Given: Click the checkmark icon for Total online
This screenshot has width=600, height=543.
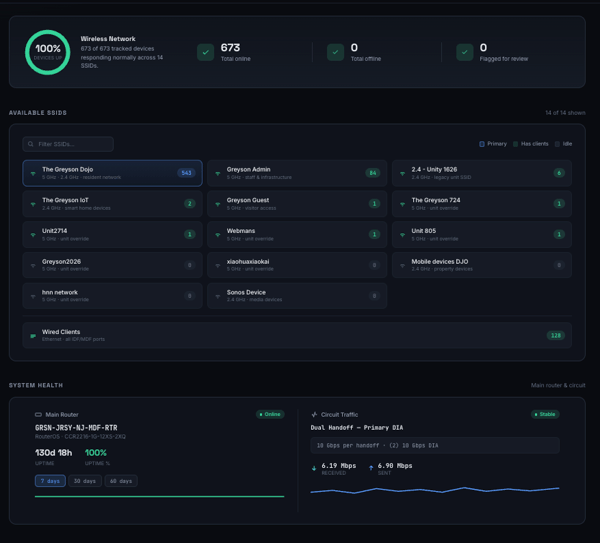Looking at the screenshot, I should [x=205, y=52].
